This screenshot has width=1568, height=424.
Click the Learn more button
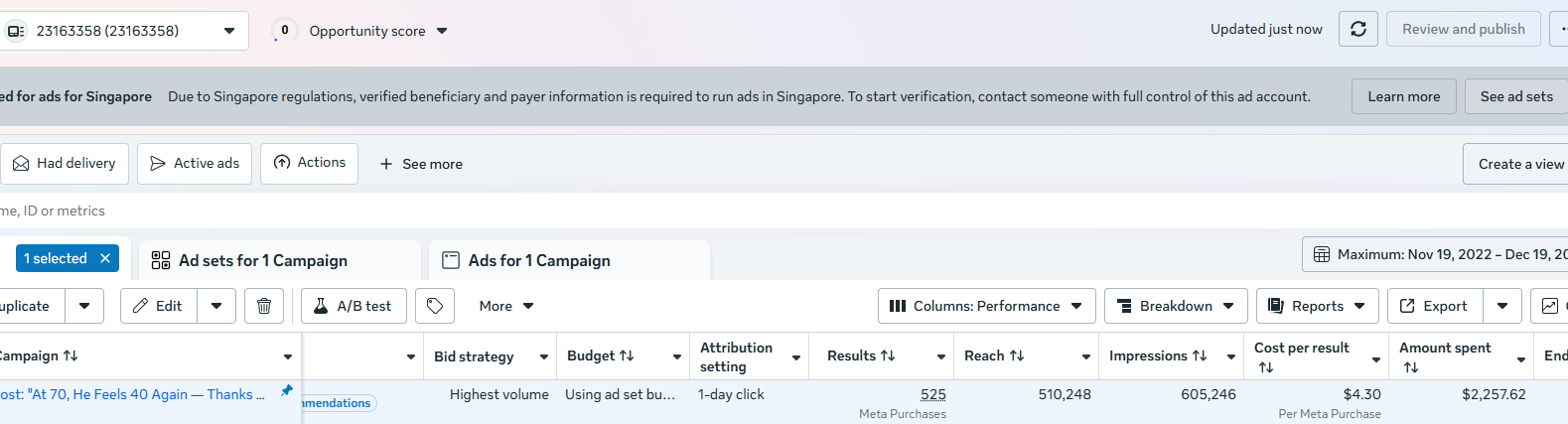pos(1403,96)
